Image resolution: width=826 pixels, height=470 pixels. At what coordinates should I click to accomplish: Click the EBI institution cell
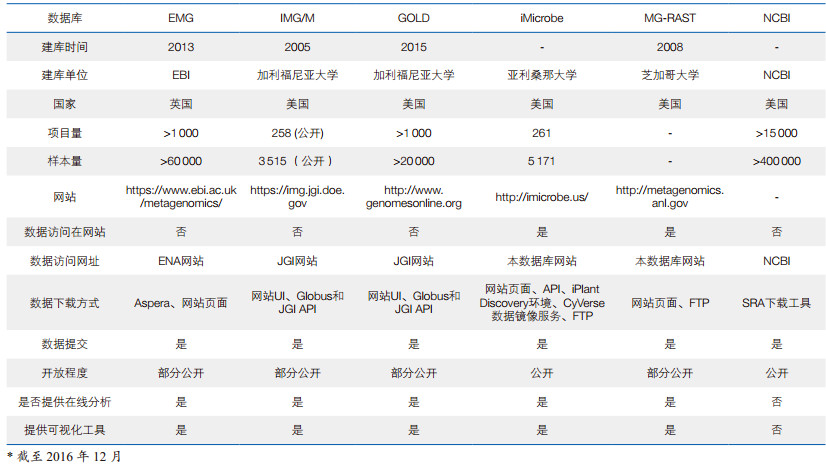[181, 75]
